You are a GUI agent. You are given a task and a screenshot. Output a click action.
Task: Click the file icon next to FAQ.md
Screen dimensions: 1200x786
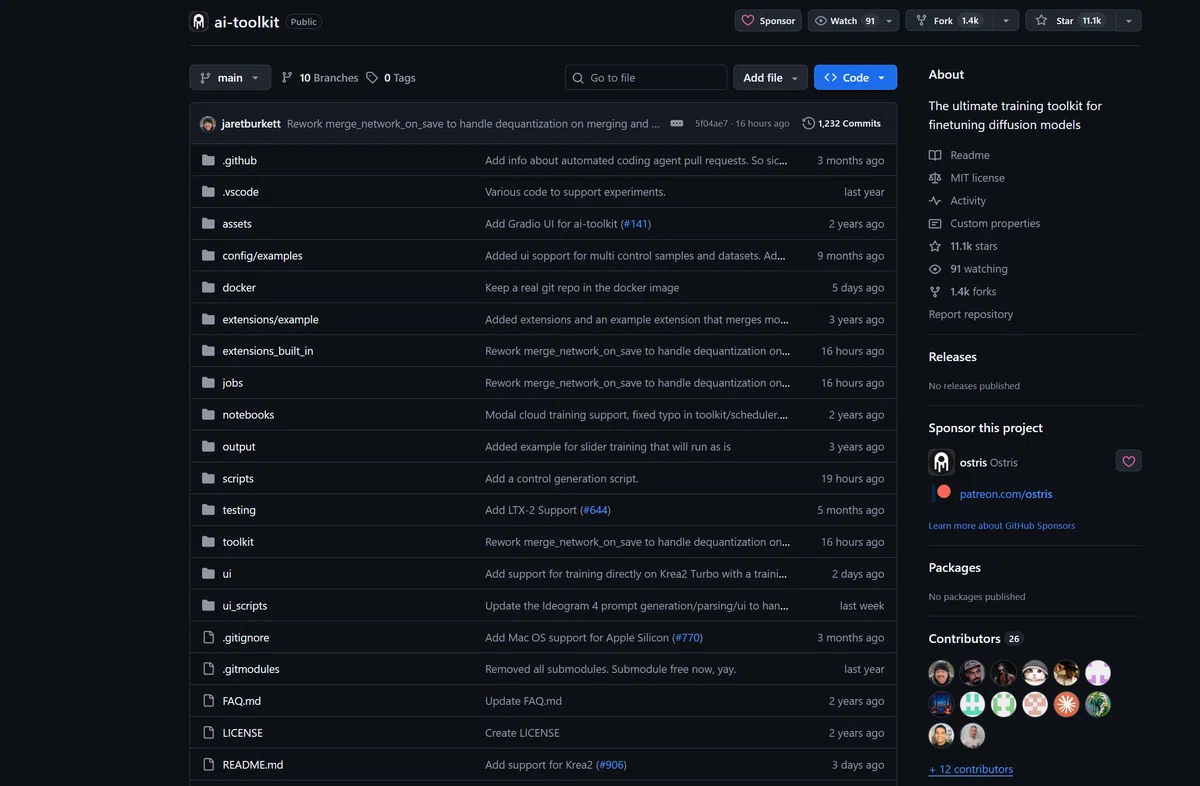point(208,701)
